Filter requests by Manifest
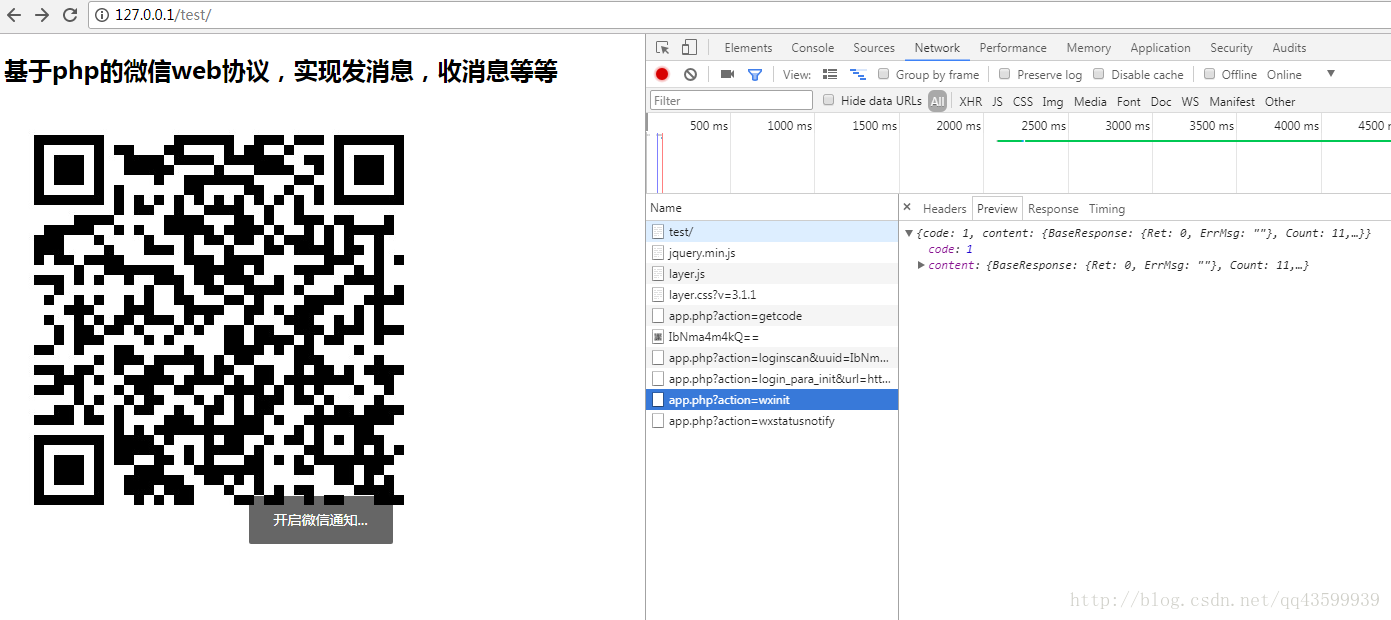Viewport: 1391px width, 620px height. coord(1231,101)
